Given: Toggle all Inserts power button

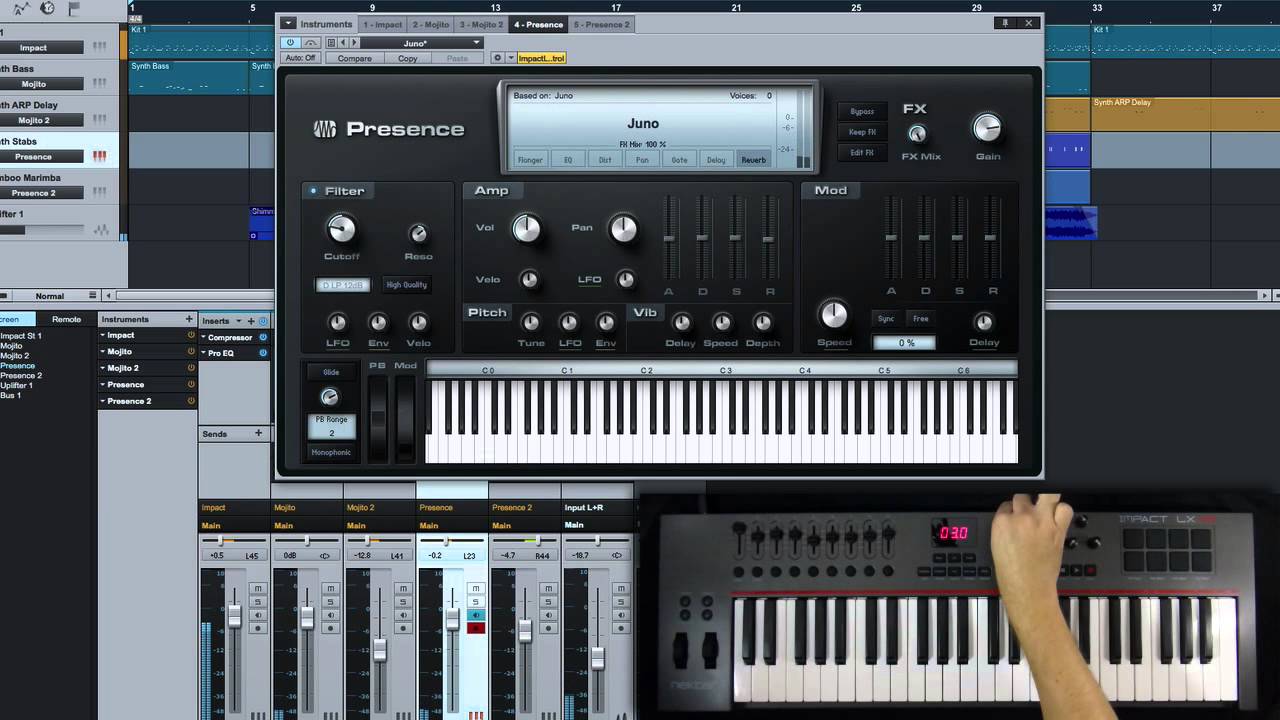Looking at the screenshot, I should pyautogui.click(x=263, y=321).
